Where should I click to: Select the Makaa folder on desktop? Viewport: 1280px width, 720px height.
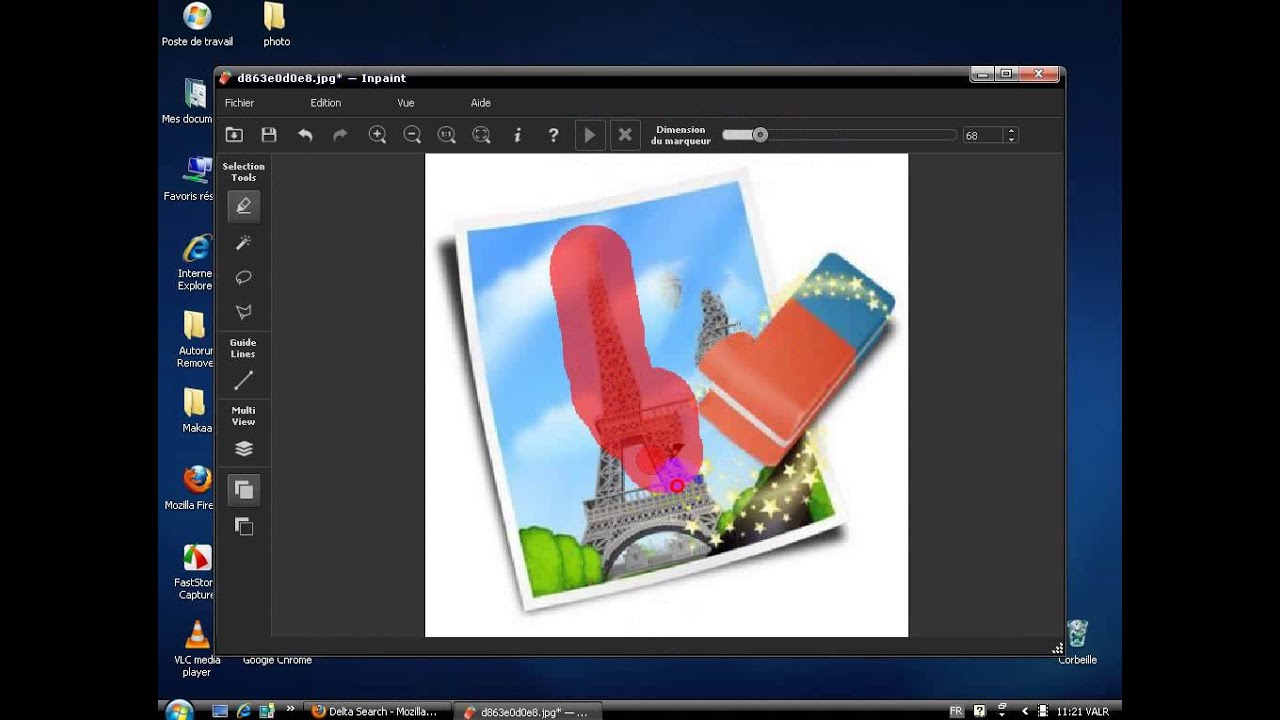[196, 411]
